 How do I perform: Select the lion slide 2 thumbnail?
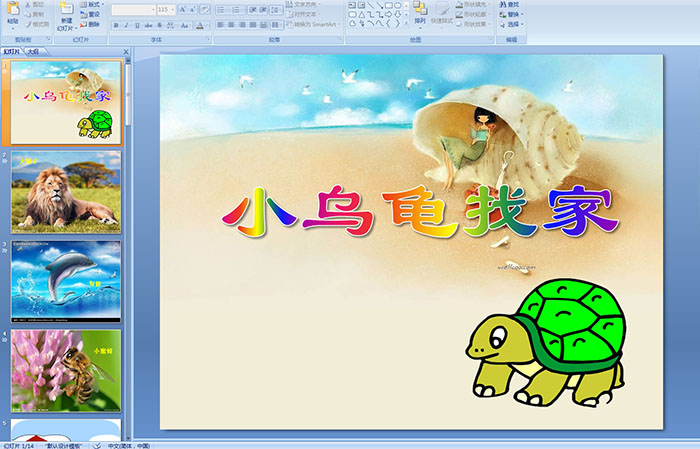pos(66,192)
